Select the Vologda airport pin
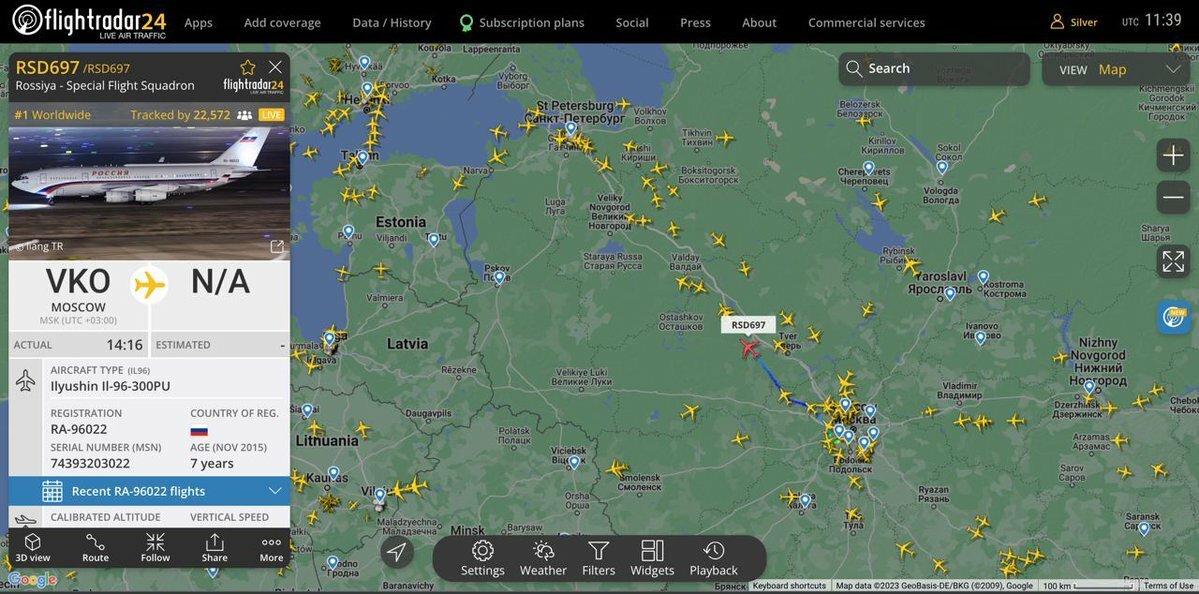 (x=942, y=167)
